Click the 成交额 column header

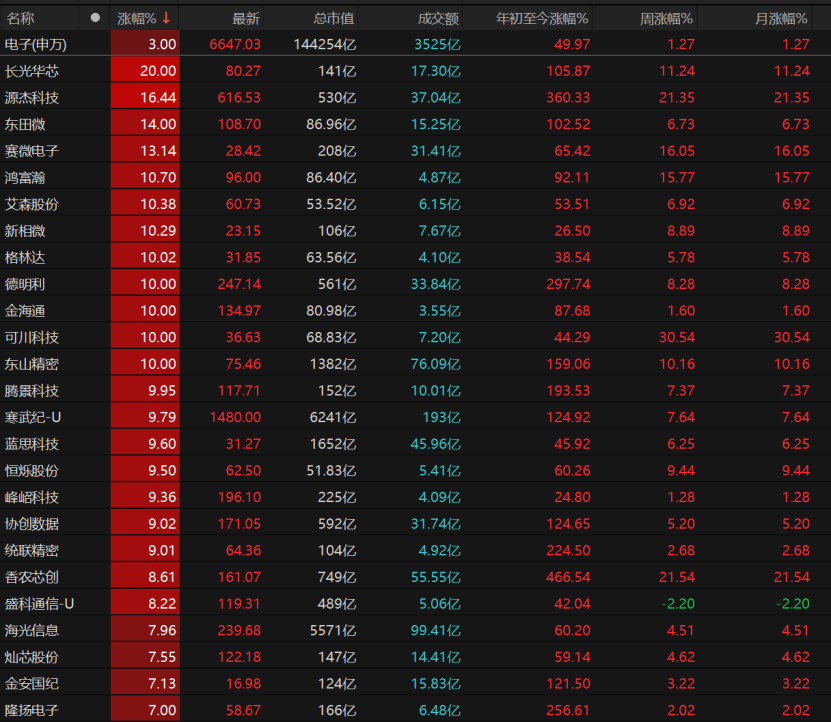439,18
